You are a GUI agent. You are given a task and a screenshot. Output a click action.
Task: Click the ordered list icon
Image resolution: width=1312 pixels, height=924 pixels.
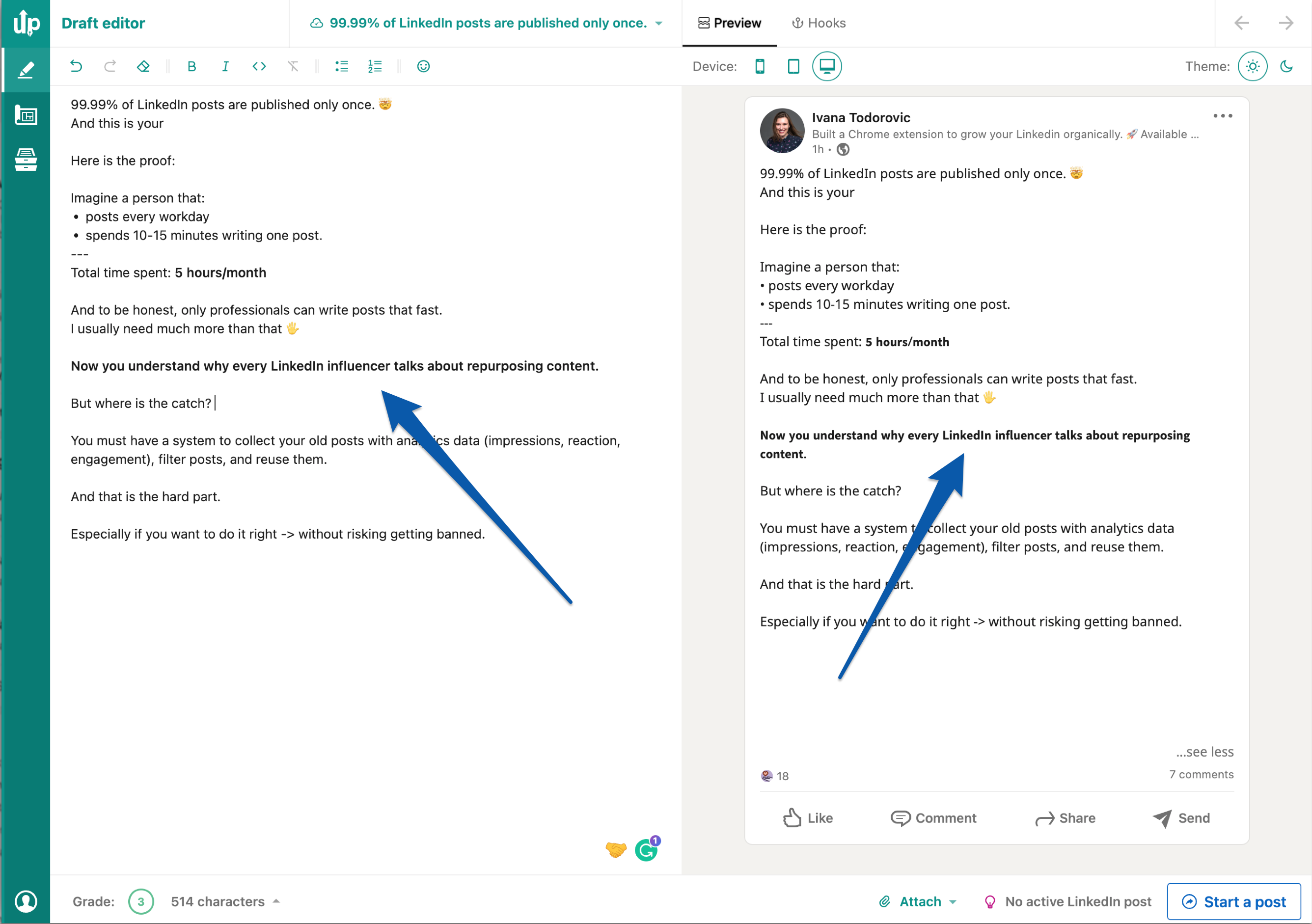[x=375, y=66]
